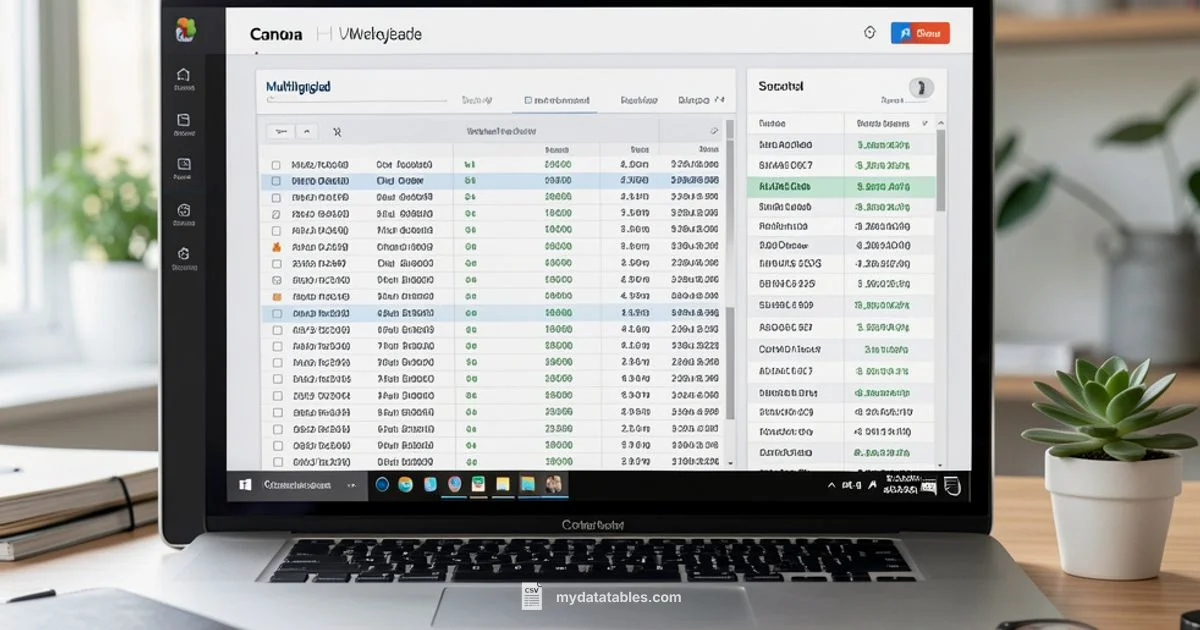This screenshot has width=1200, height=630.
Task: Click the edit icon on the table header row
Action: (713, 131)
